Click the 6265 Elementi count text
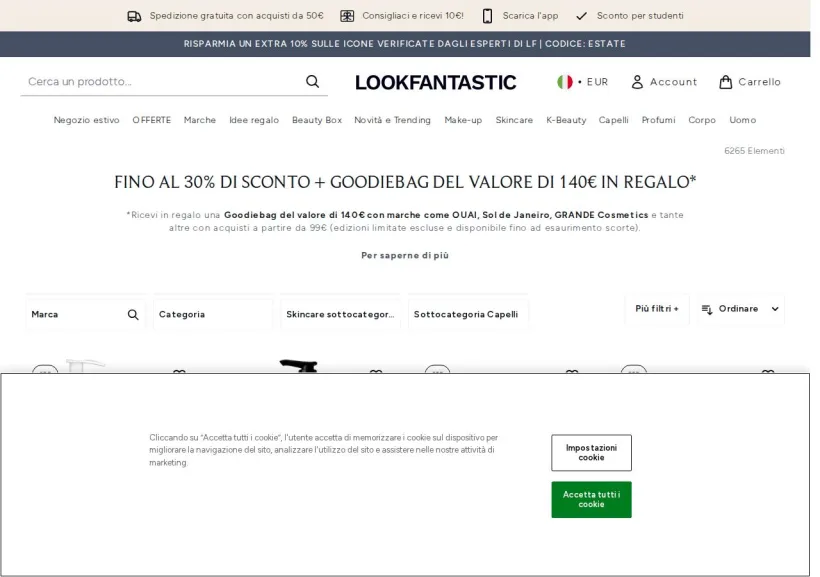 754,151
